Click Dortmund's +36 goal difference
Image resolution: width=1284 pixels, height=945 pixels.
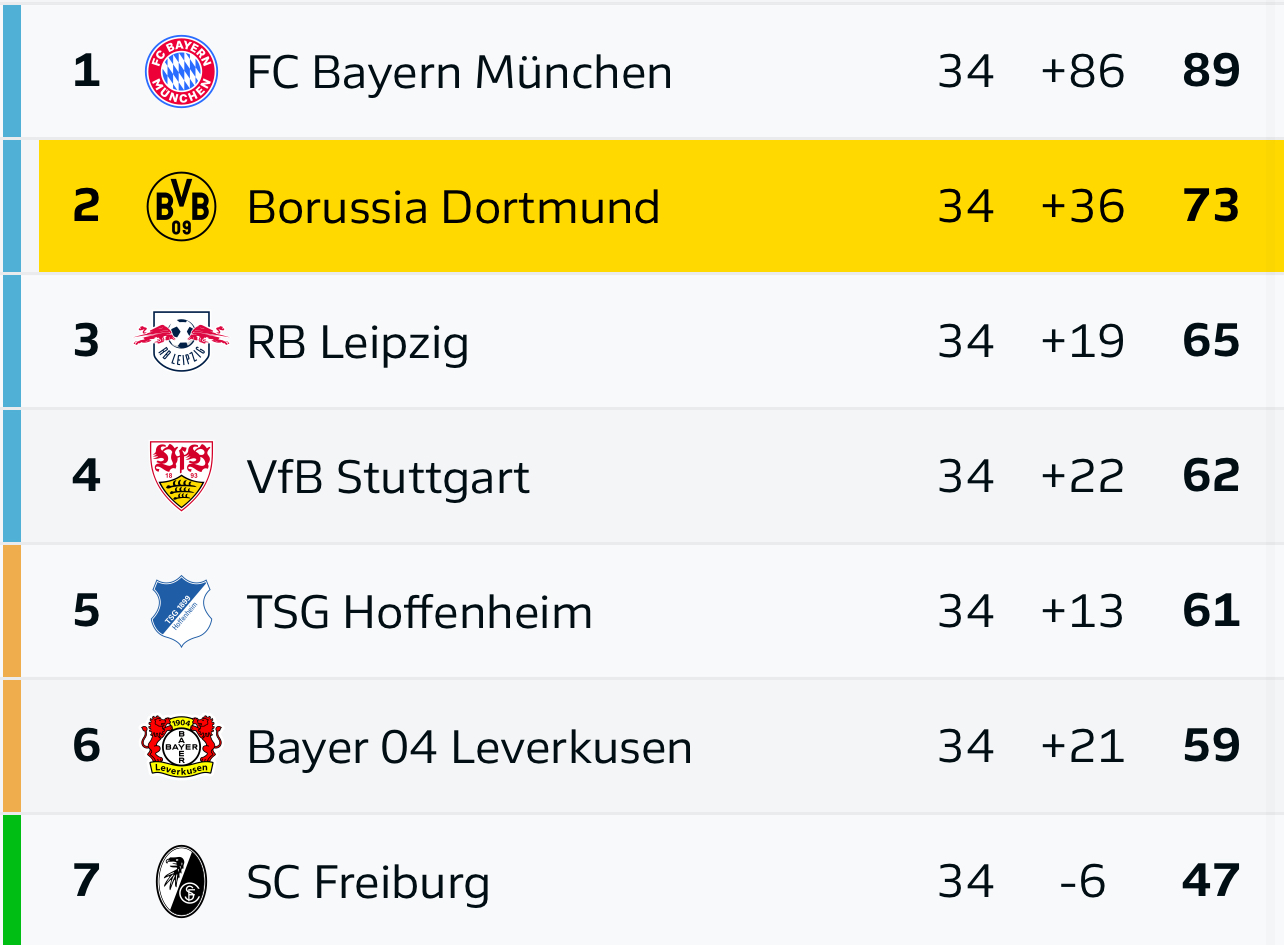(1082, 206)
